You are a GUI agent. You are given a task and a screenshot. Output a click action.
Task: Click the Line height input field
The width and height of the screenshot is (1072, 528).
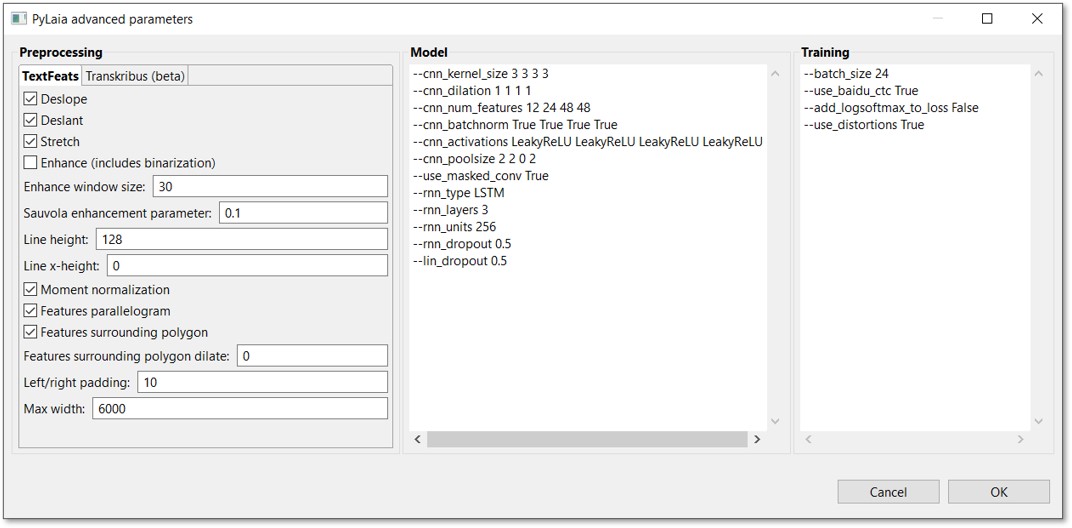(x=241, y=239)
